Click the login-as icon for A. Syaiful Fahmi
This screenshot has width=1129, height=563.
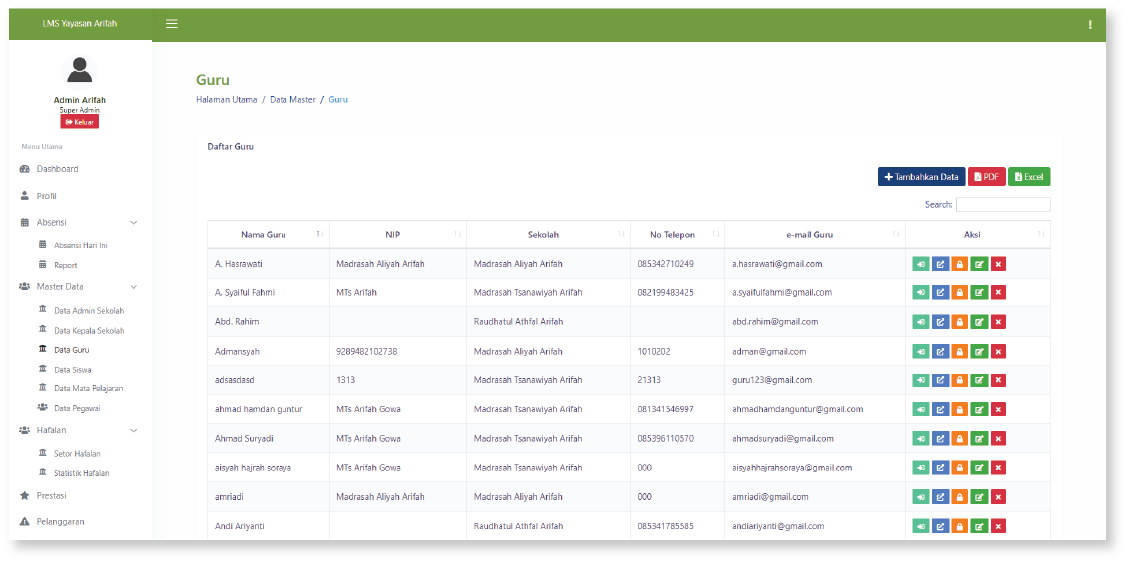coord(921,292)
